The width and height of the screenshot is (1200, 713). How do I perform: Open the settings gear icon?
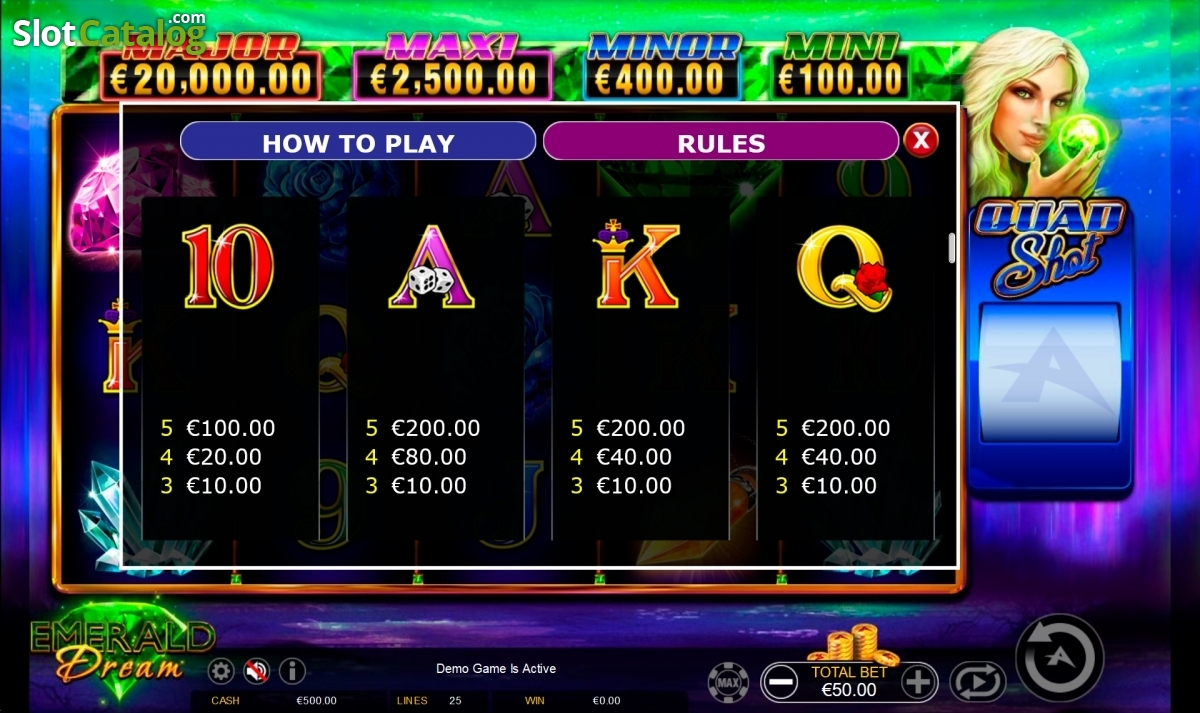[221, 670]
